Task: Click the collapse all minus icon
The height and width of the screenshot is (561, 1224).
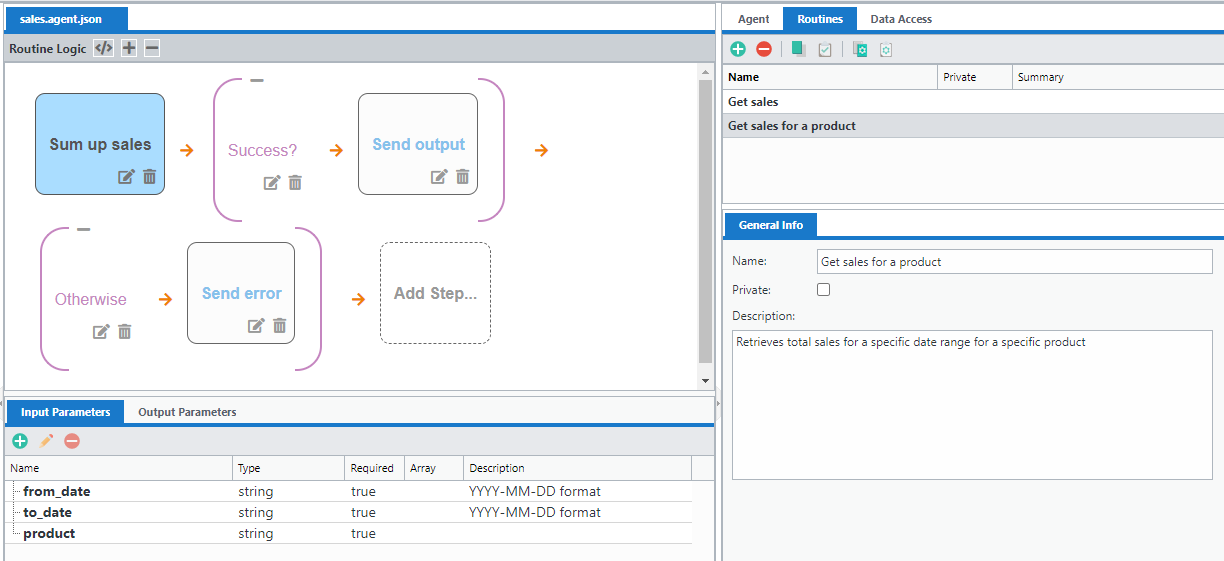Action: (x=152, y=48)
